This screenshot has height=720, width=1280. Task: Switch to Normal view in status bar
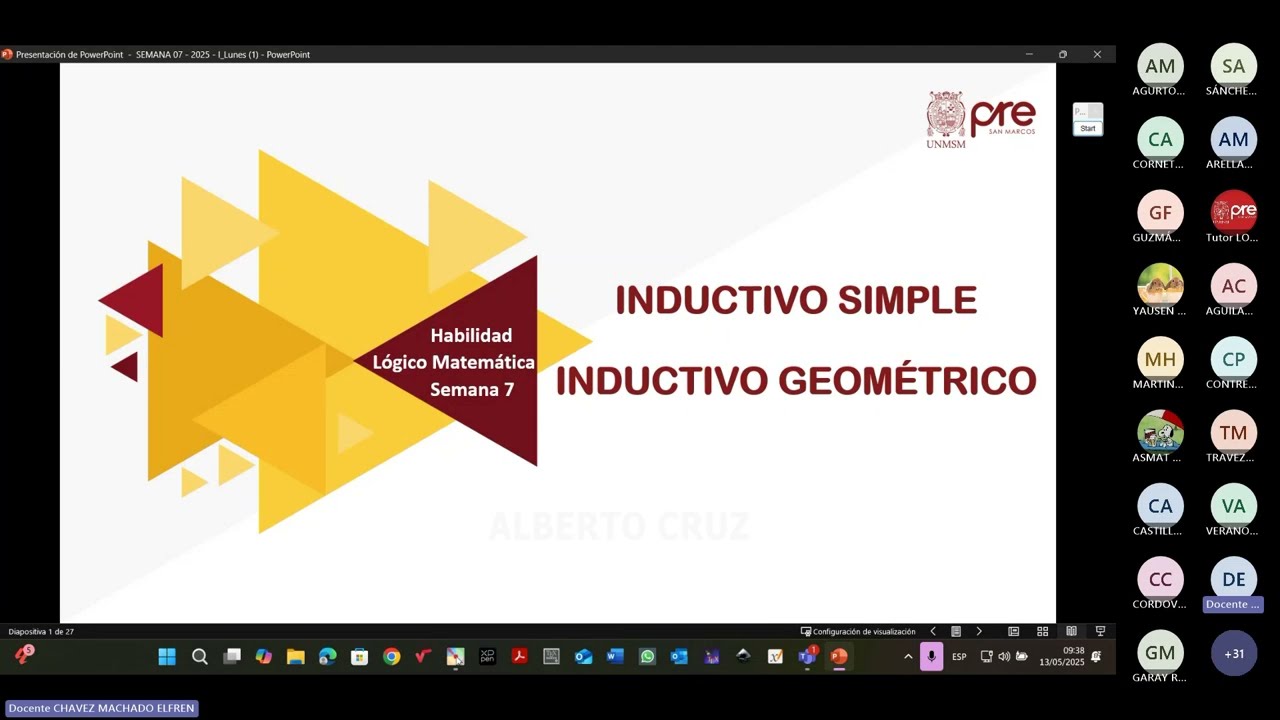coord(1014,631)
